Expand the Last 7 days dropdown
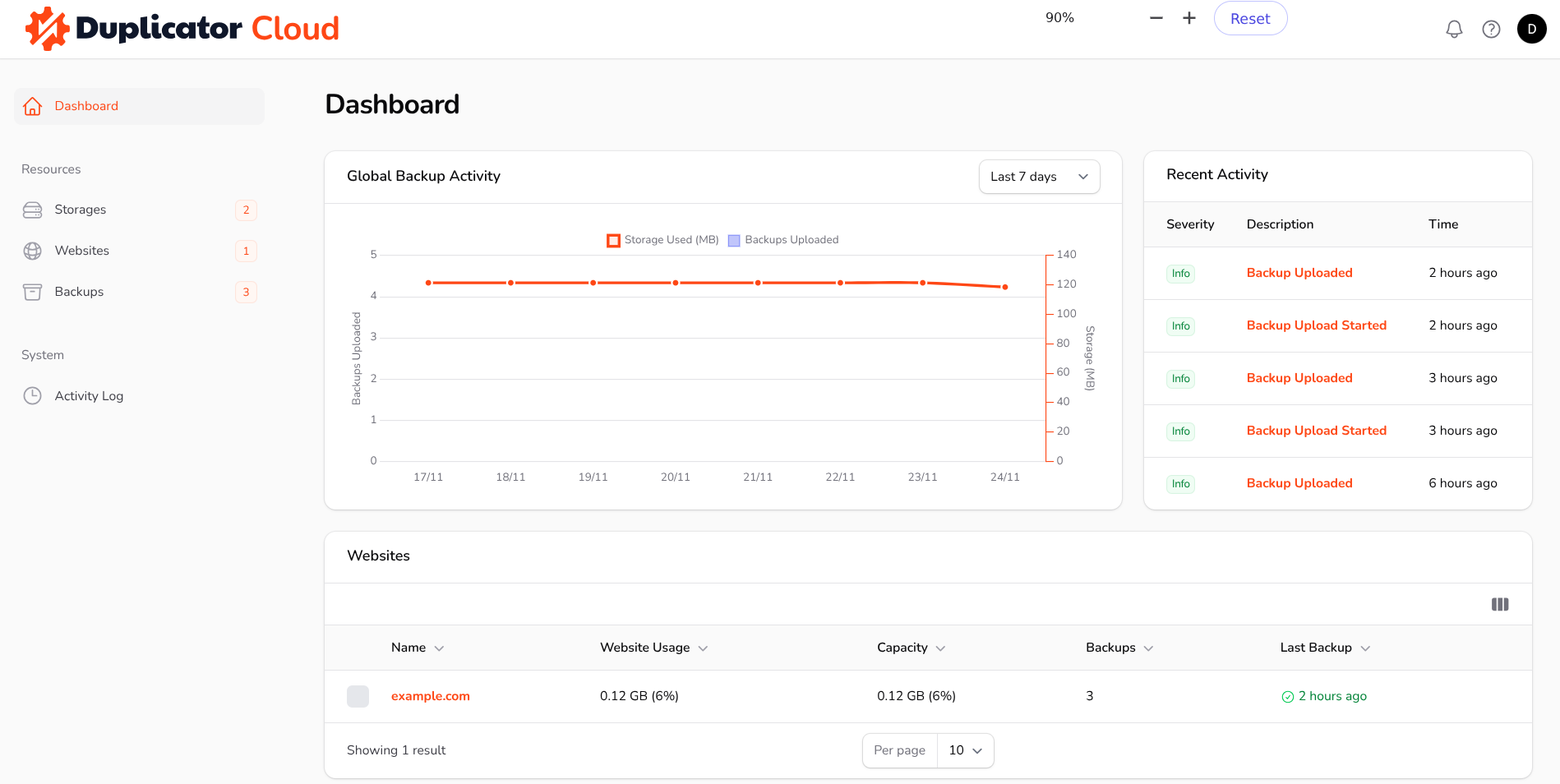This screenshot has width=1560, height=784. 1039,177
